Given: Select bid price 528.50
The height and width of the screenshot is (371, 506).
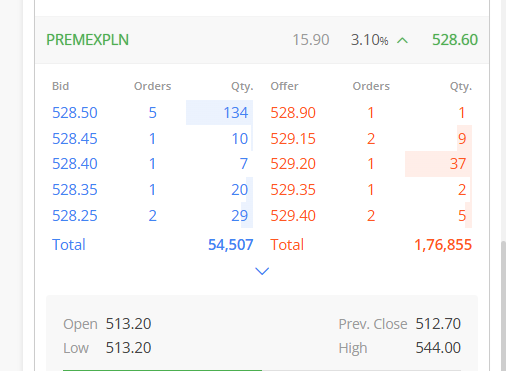Looking at the screenshot, I should click(x=75, y=113).
